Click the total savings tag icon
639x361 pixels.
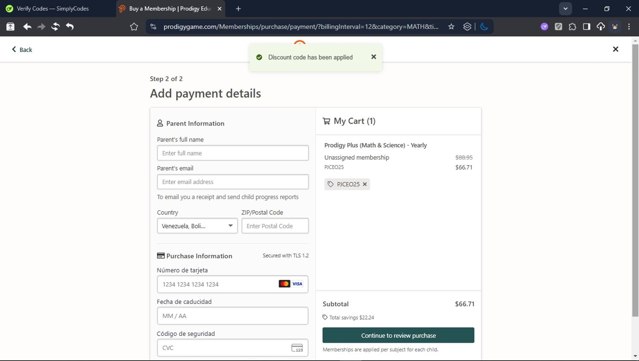(325, 317)
